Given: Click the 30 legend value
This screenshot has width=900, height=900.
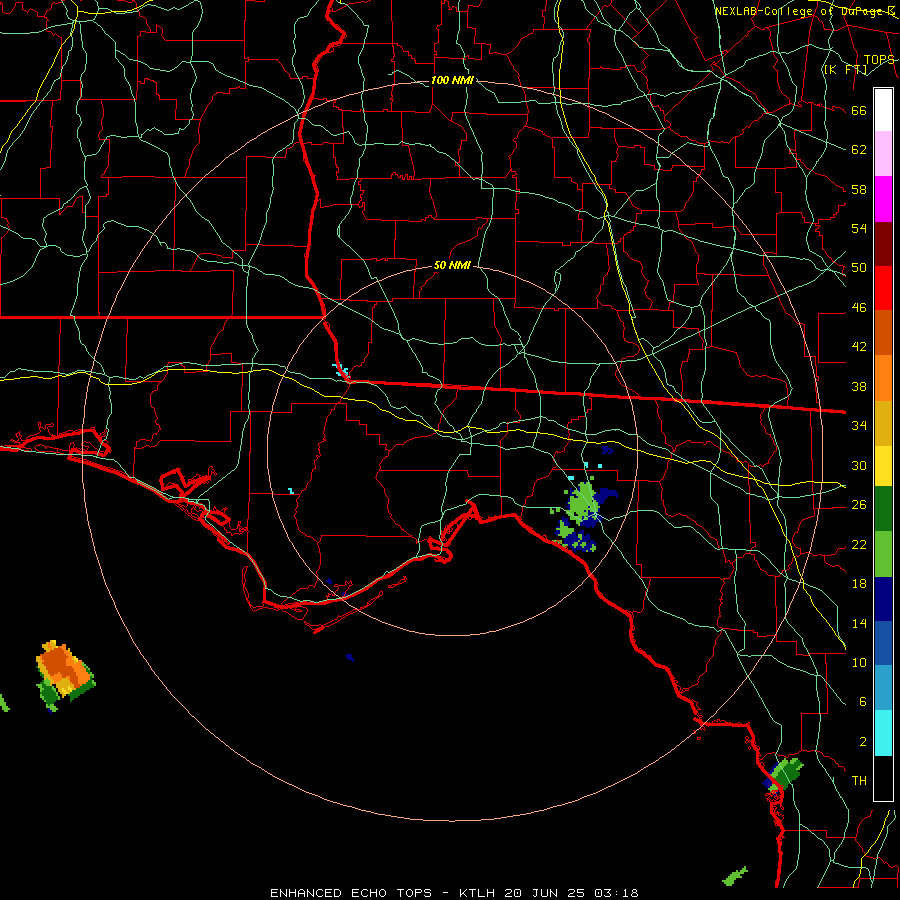Looking at the screenshot, I should click(x=859, y=465).
